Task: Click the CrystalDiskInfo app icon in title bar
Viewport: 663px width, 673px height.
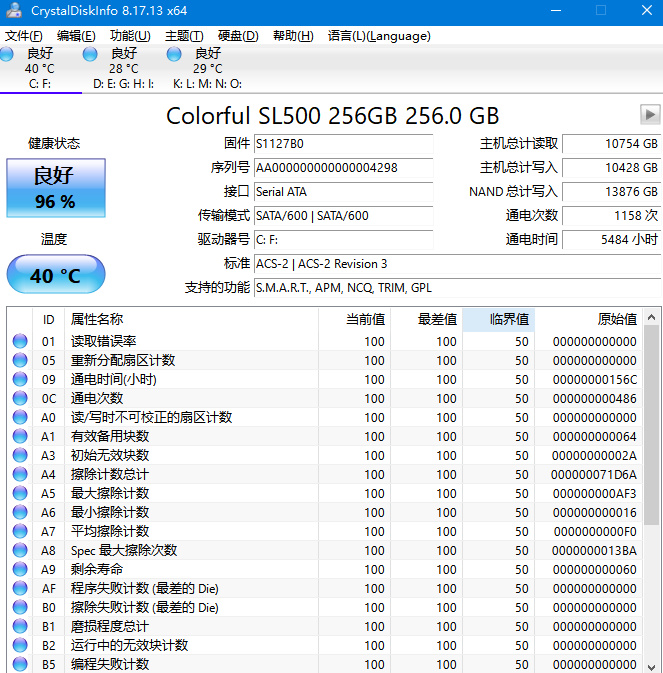Action: 13,10
